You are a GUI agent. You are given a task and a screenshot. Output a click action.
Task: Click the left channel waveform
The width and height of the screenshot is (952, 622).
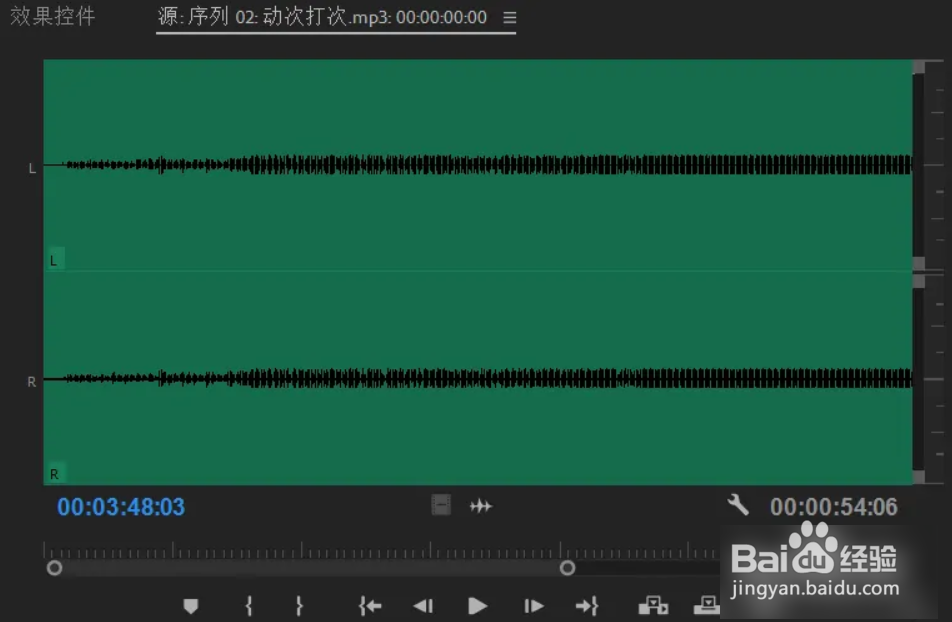(x=478, y=165)
